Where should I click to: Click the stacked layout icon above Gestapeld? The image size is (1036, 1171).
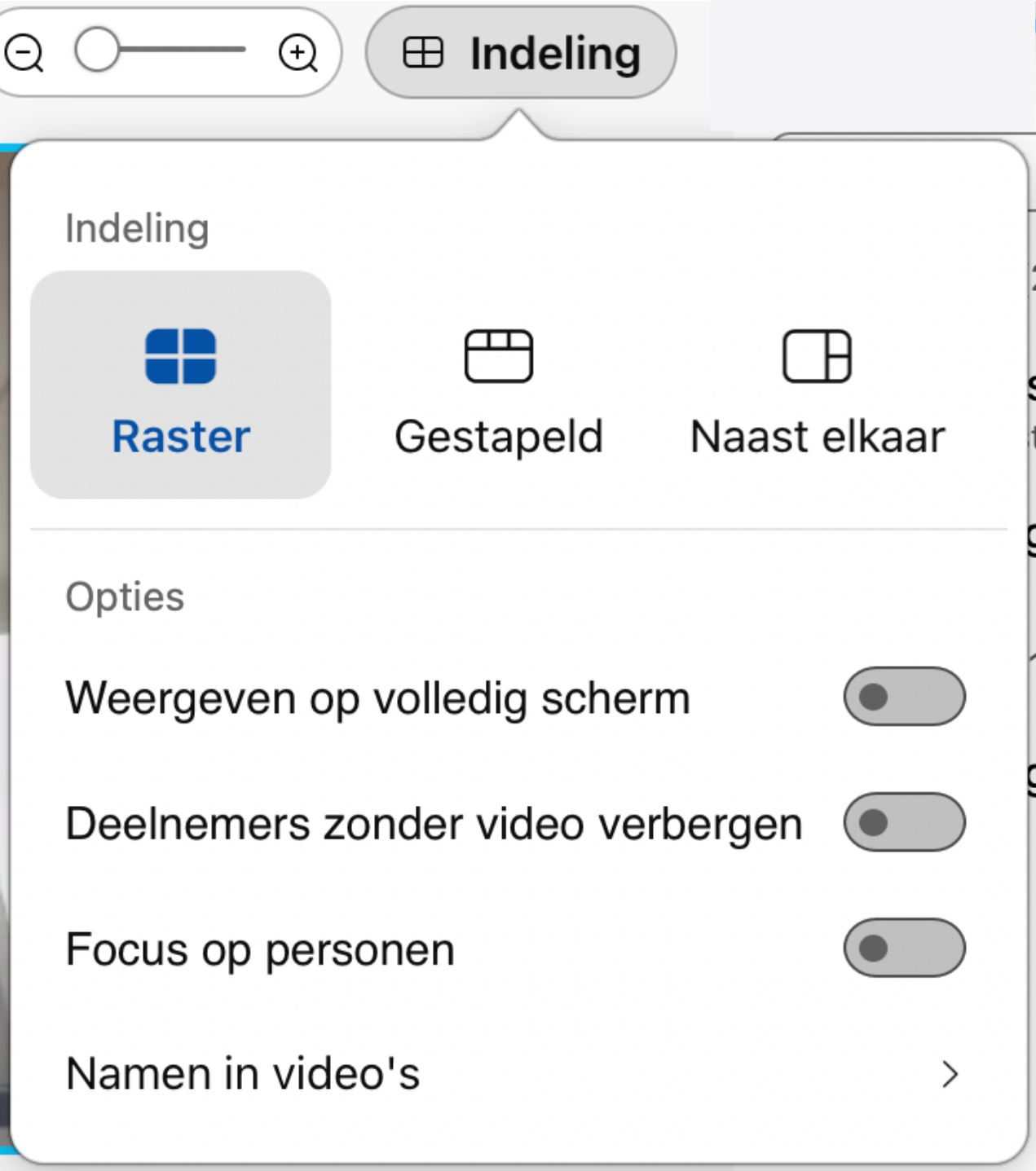[x=498, y=356]
